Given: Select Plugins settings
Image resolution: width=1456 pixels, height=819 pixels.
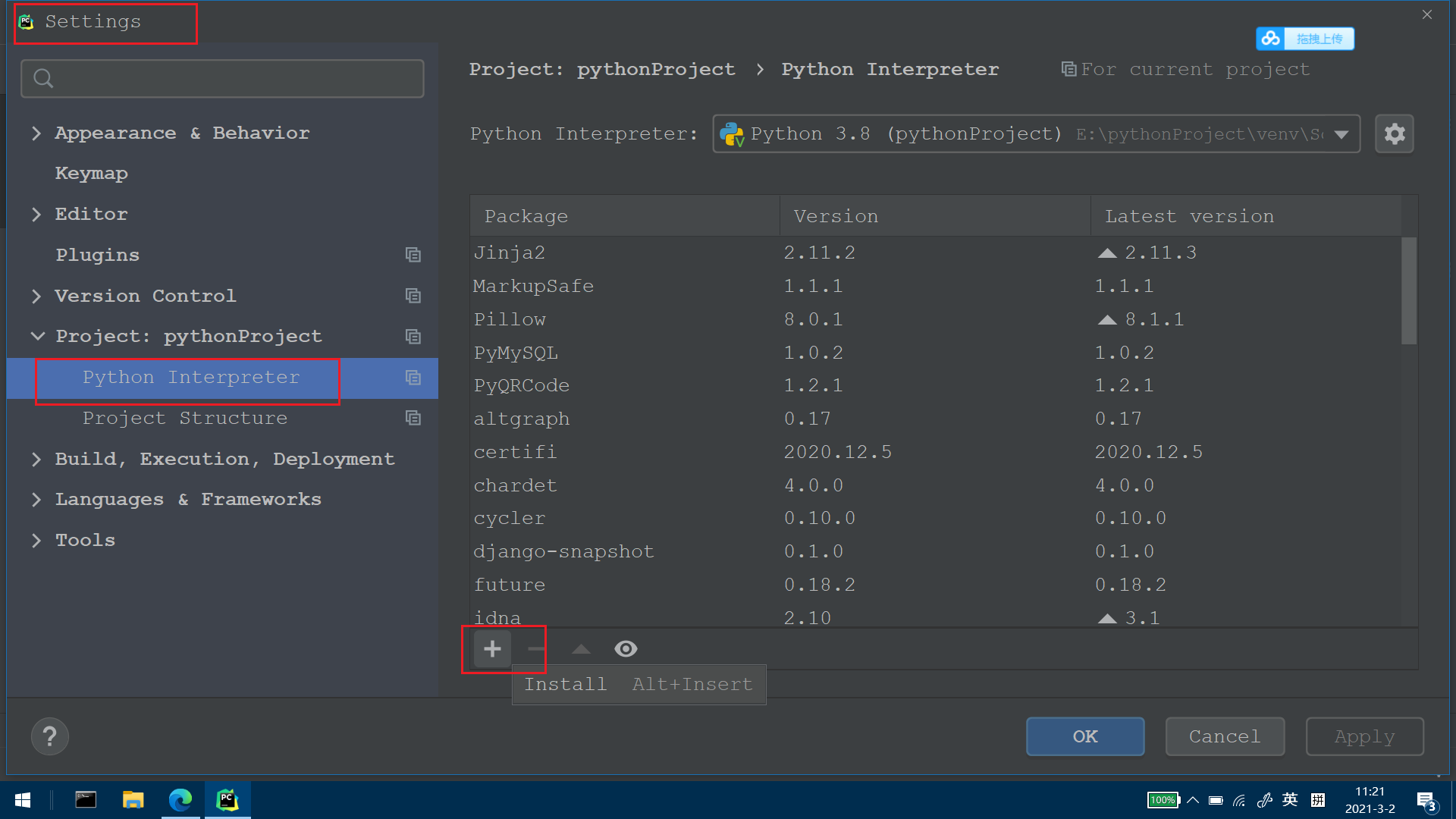Looking at the screenshot, I should [97, 256].
